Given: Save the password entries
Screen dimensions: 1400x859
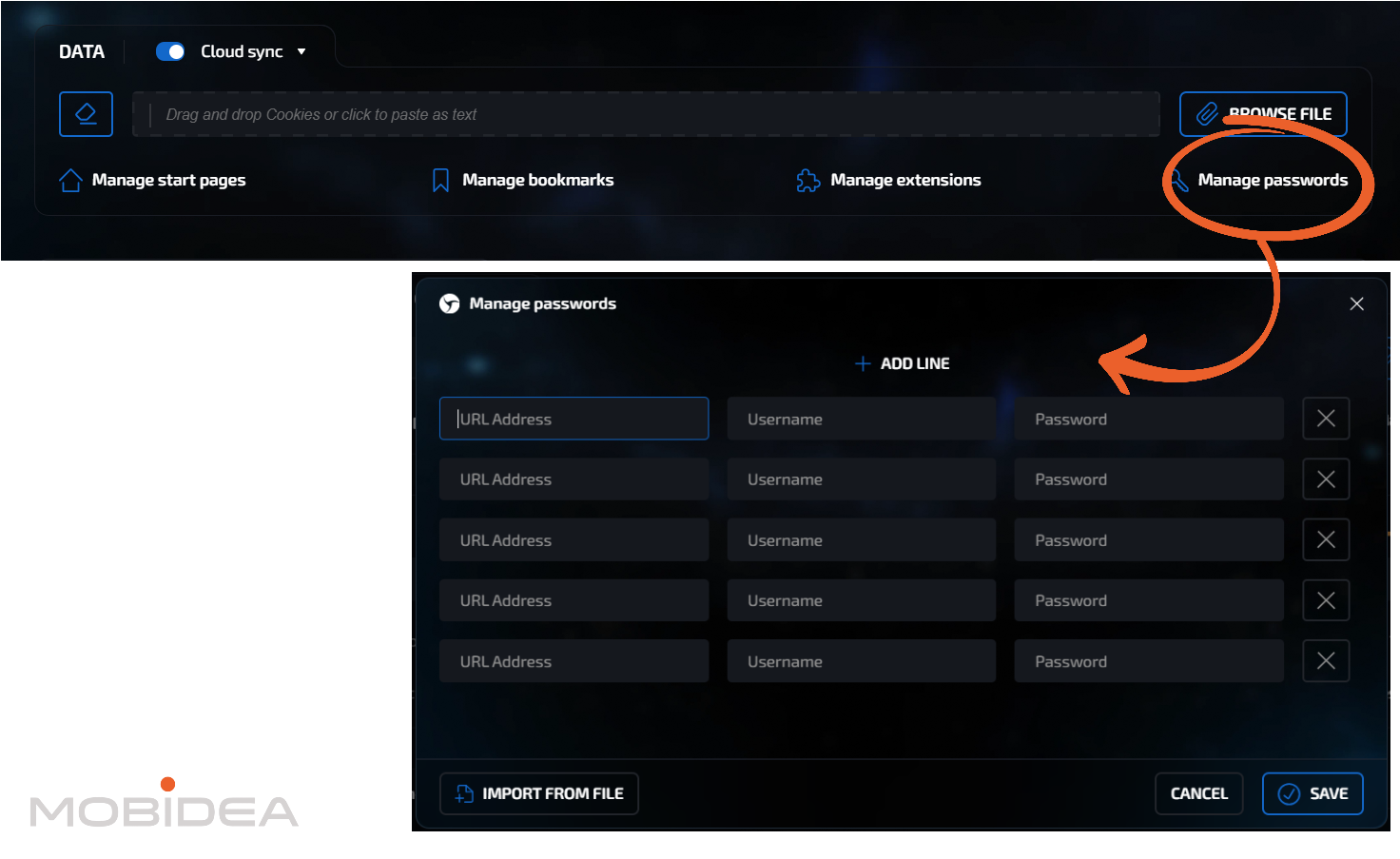Looking at the screenshot, I should 1312,793.
